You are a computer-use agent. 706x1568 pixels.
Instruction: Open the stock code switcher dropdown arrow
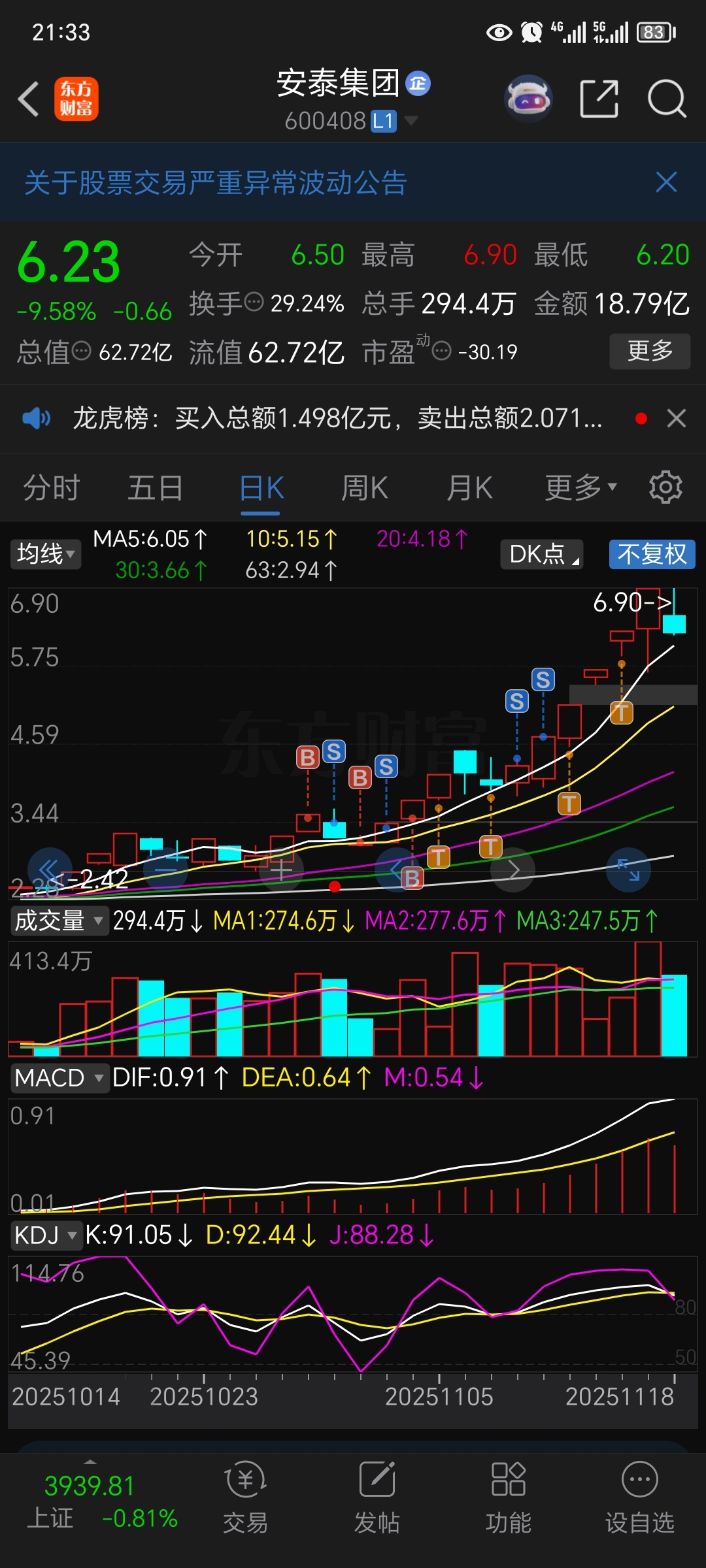411,120
